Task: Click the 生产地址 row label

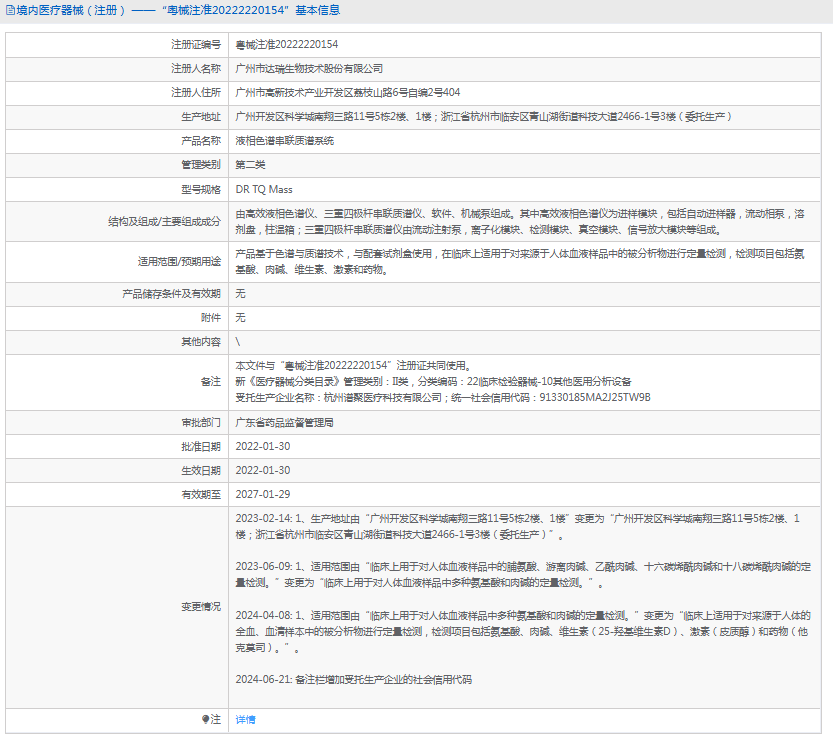Action: click(x=201, y=116)
